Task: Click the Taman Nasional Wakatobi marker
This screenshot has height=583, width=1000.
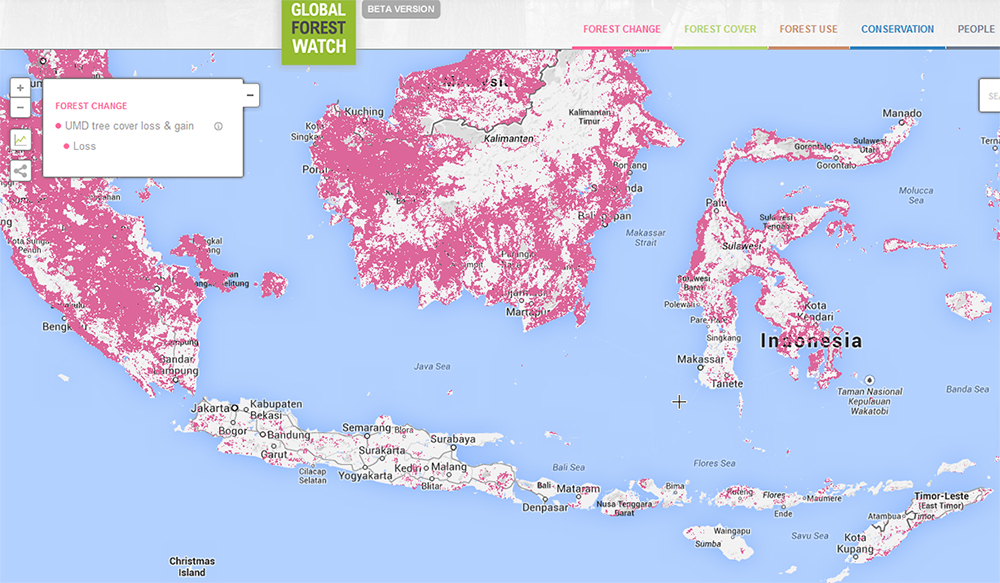Action: 870,380
